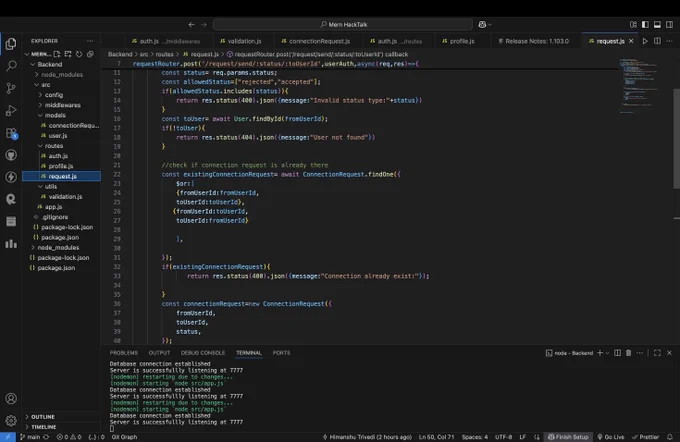Open the Accounts icon

[11, 398]
